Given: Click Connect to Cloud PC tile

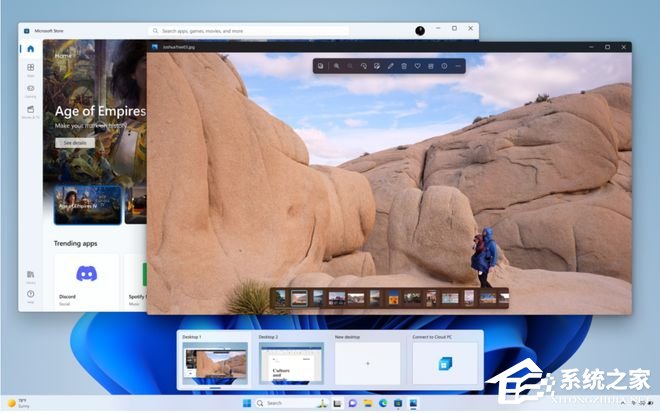Looking at the screenshot, I should click(445, 363).
